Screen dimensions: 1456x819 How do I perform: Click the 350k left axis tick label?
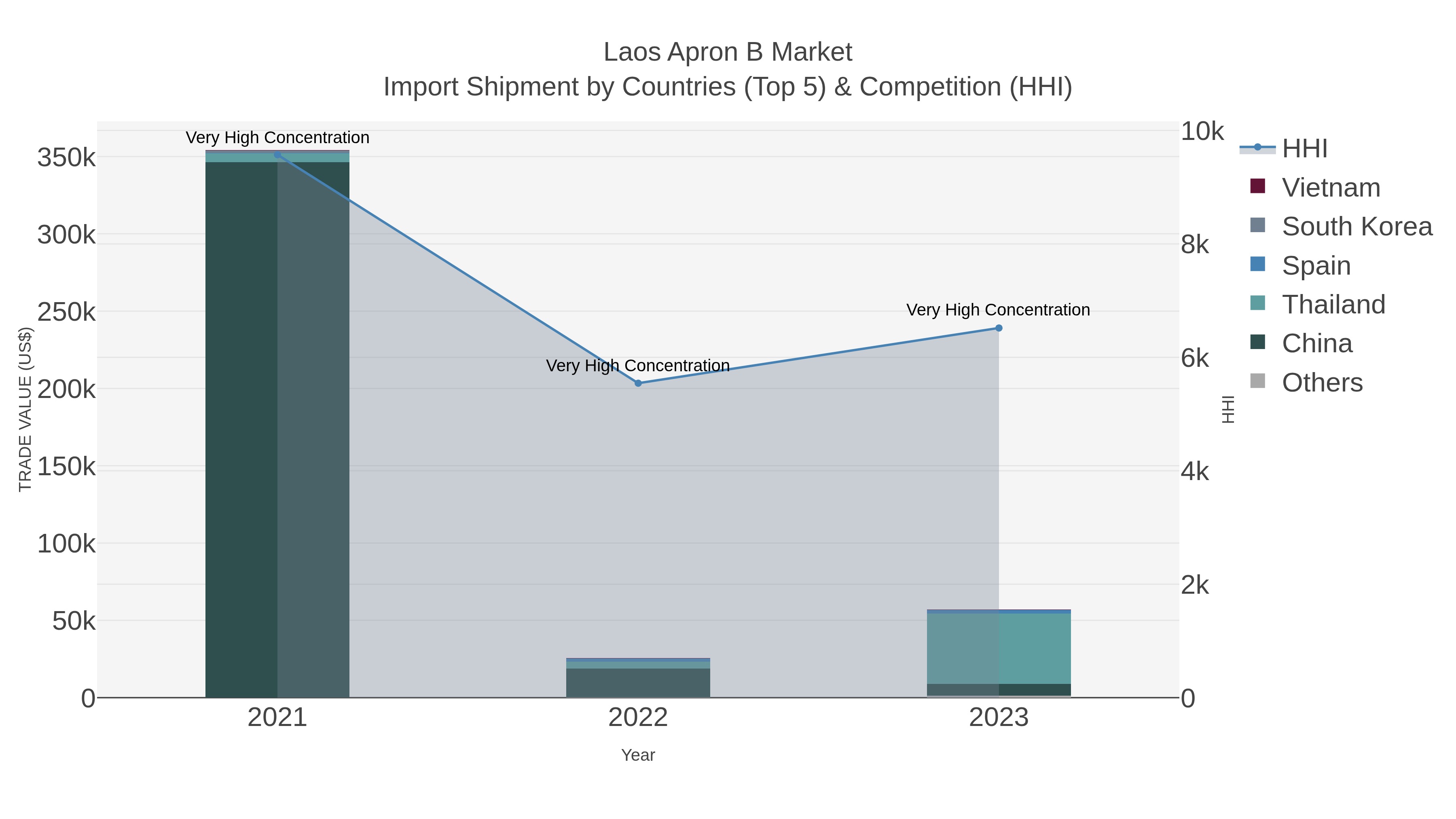(x=67, y=158)
